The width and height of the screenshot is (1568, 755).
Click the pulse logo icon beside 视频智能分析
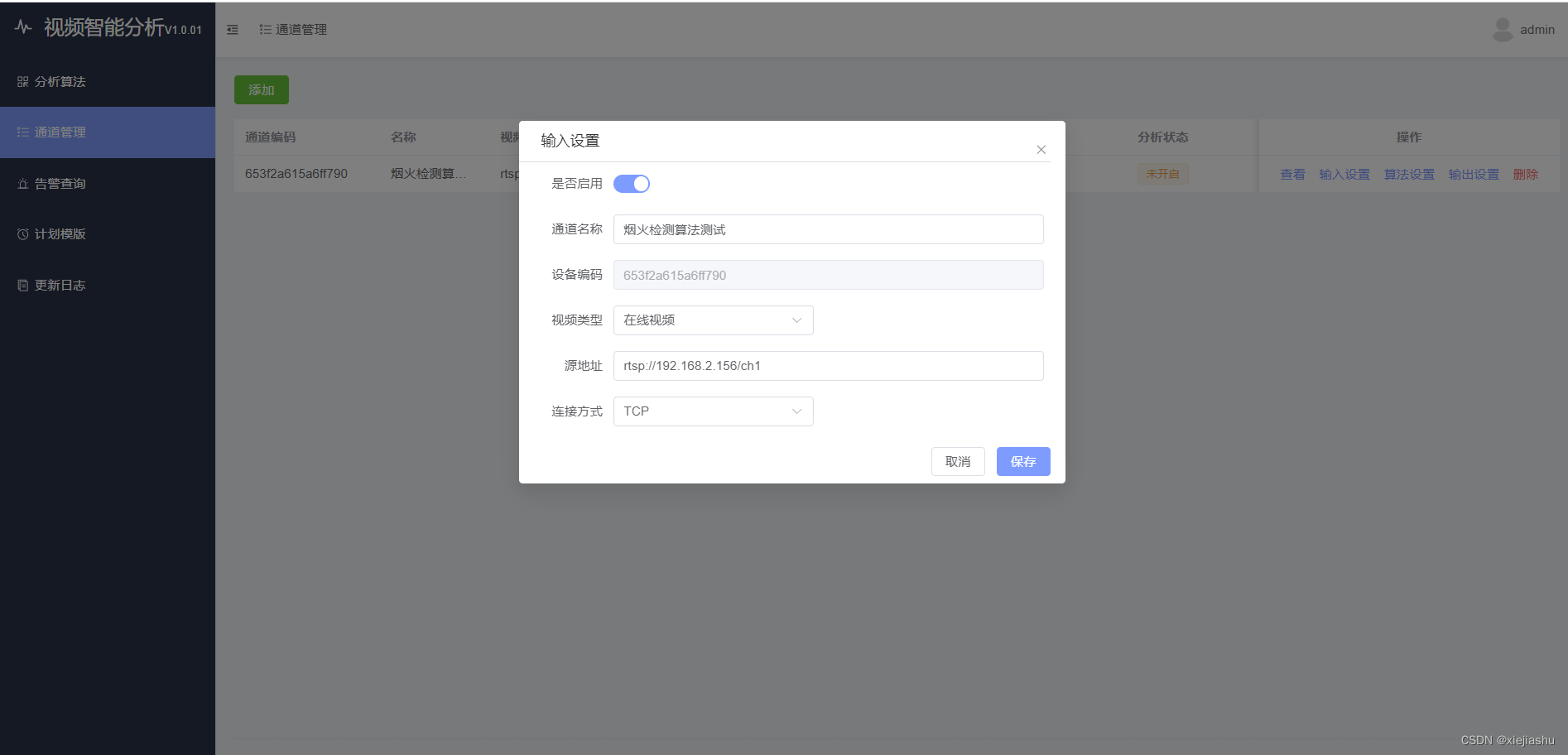(x=23, y=27)
